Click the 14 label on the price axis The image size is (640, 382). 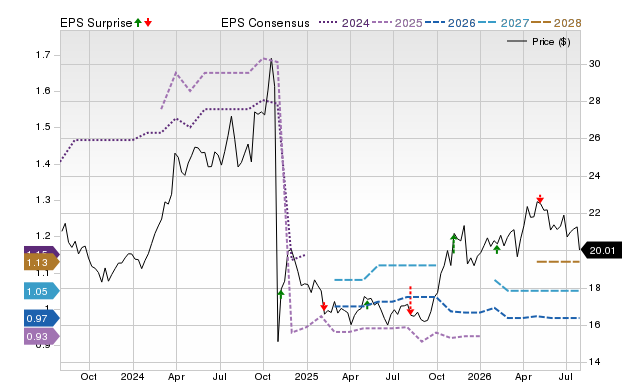pyautogui.click(x=595, y=362)
